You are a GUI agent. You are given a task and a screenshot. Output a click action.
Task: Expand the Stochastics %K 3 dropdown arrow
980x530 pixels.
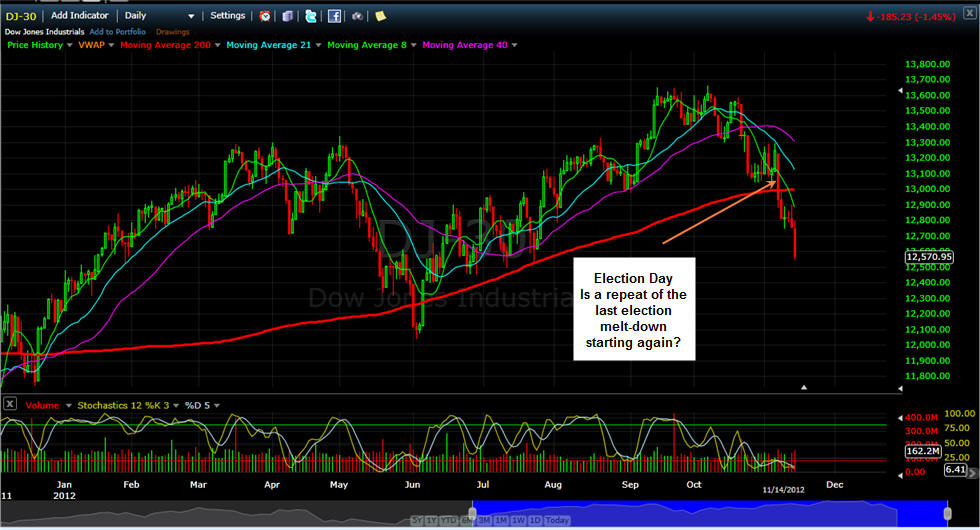coord(176,406)
